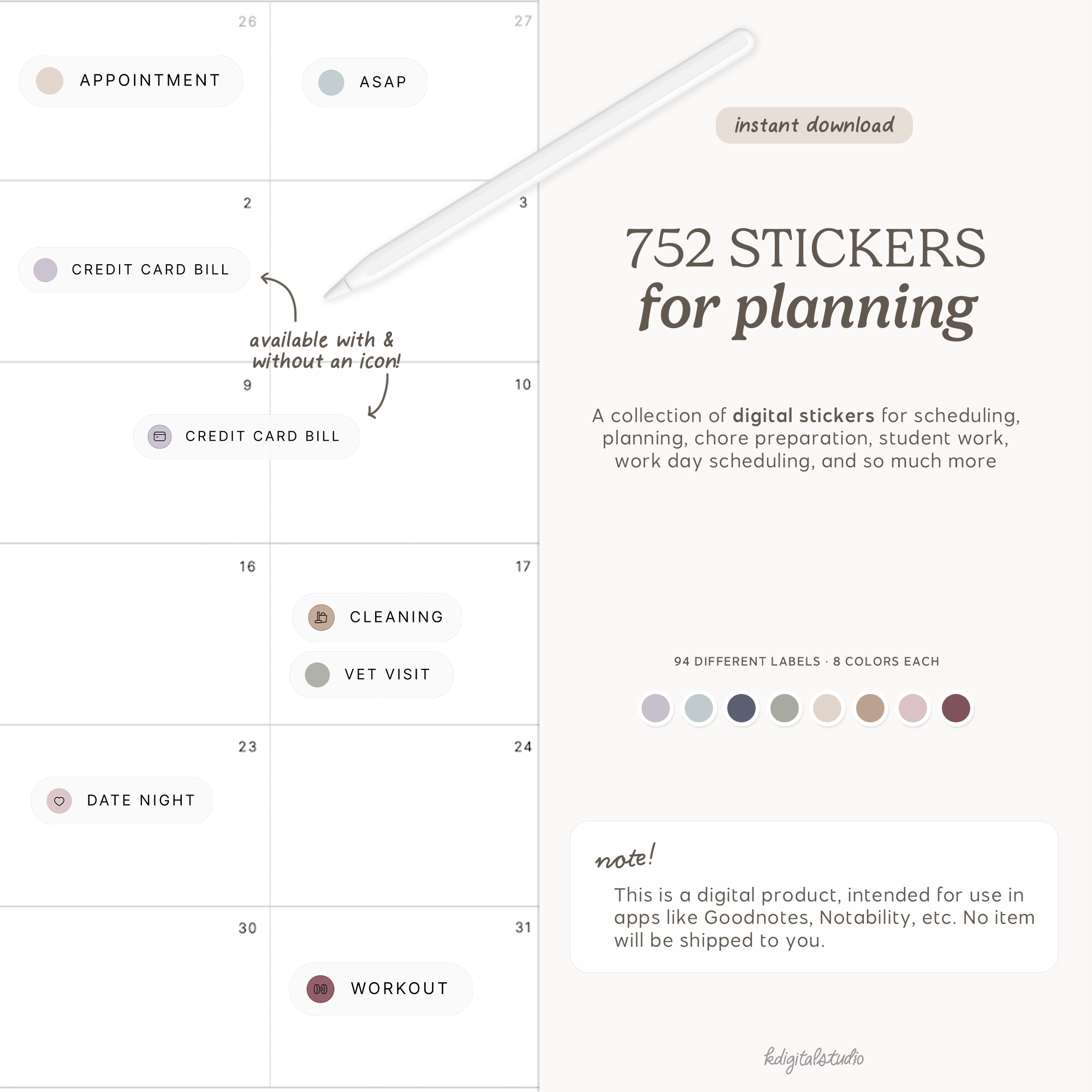Click the note box about digital product
1092x1092 pixels.
pos(814,897)
